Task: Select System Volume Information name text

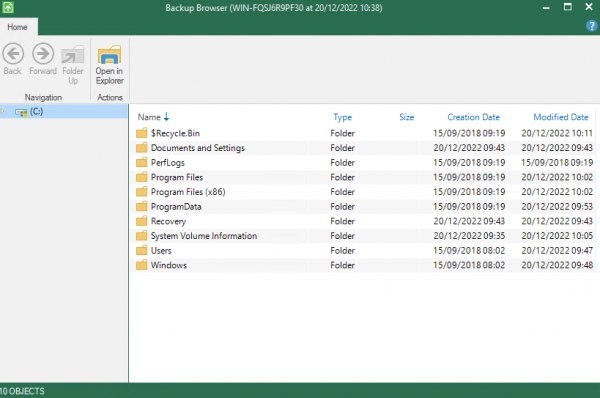Action: click(x=204, y=236)
